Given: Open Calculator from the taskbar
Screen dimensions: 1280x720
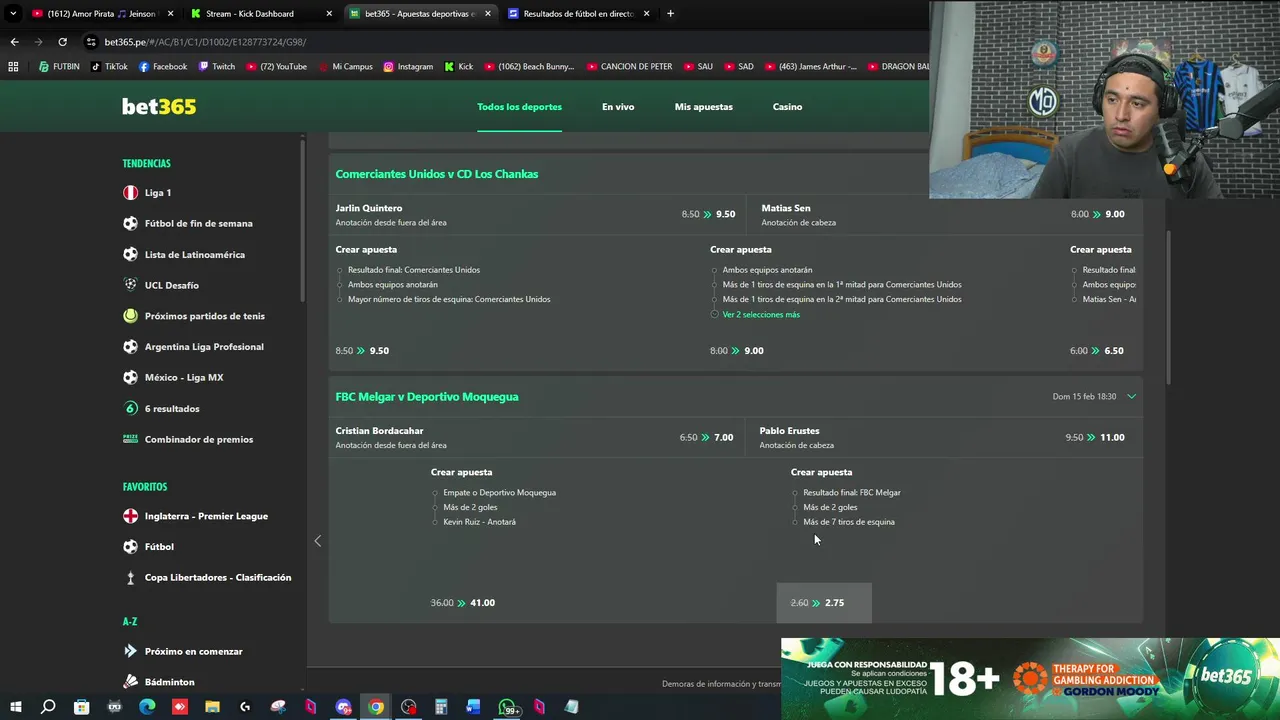Looking at the screenshot, I should tap(441, 707).
